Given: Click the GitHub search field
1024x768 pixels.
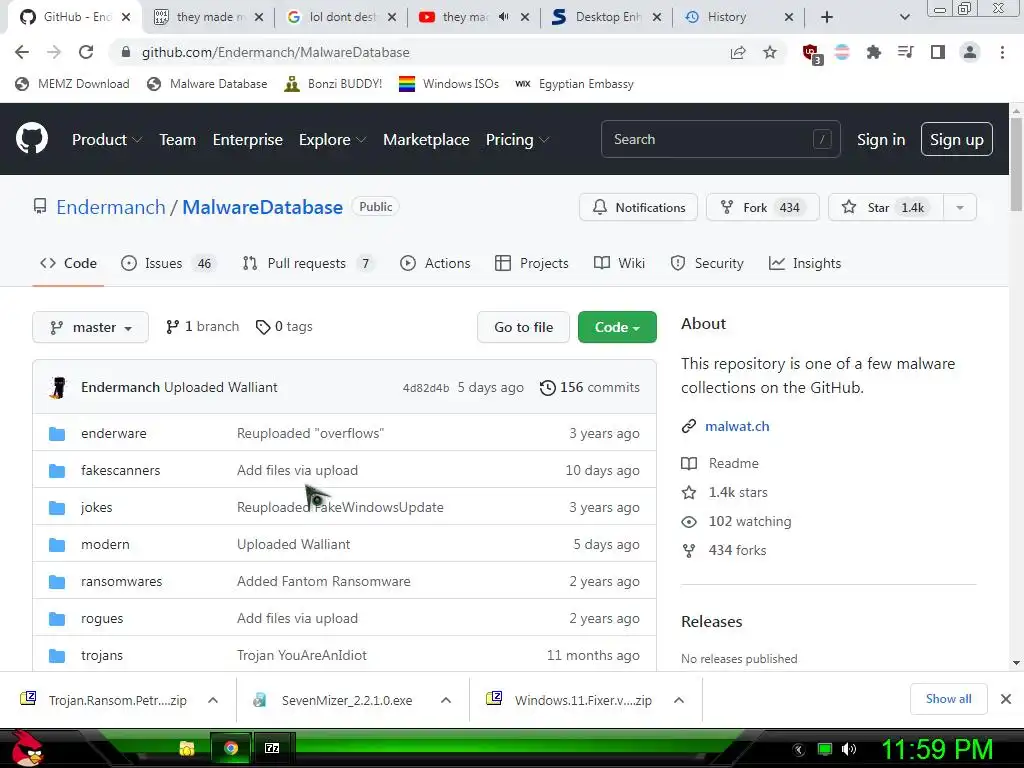Looking at the screenshot, I should 720,139.
